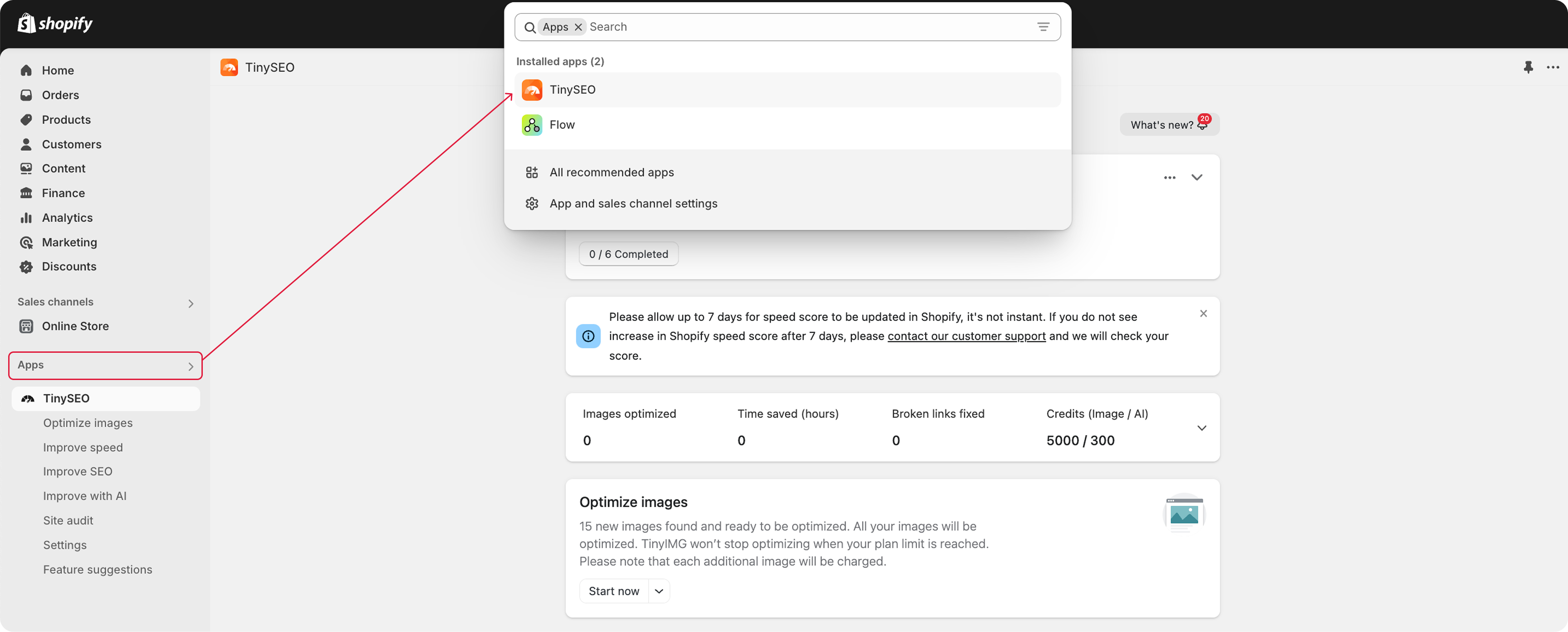Expand the Credits details chevron
The height and width of the screenshot is (632, 1568).
coord(1201,428)
